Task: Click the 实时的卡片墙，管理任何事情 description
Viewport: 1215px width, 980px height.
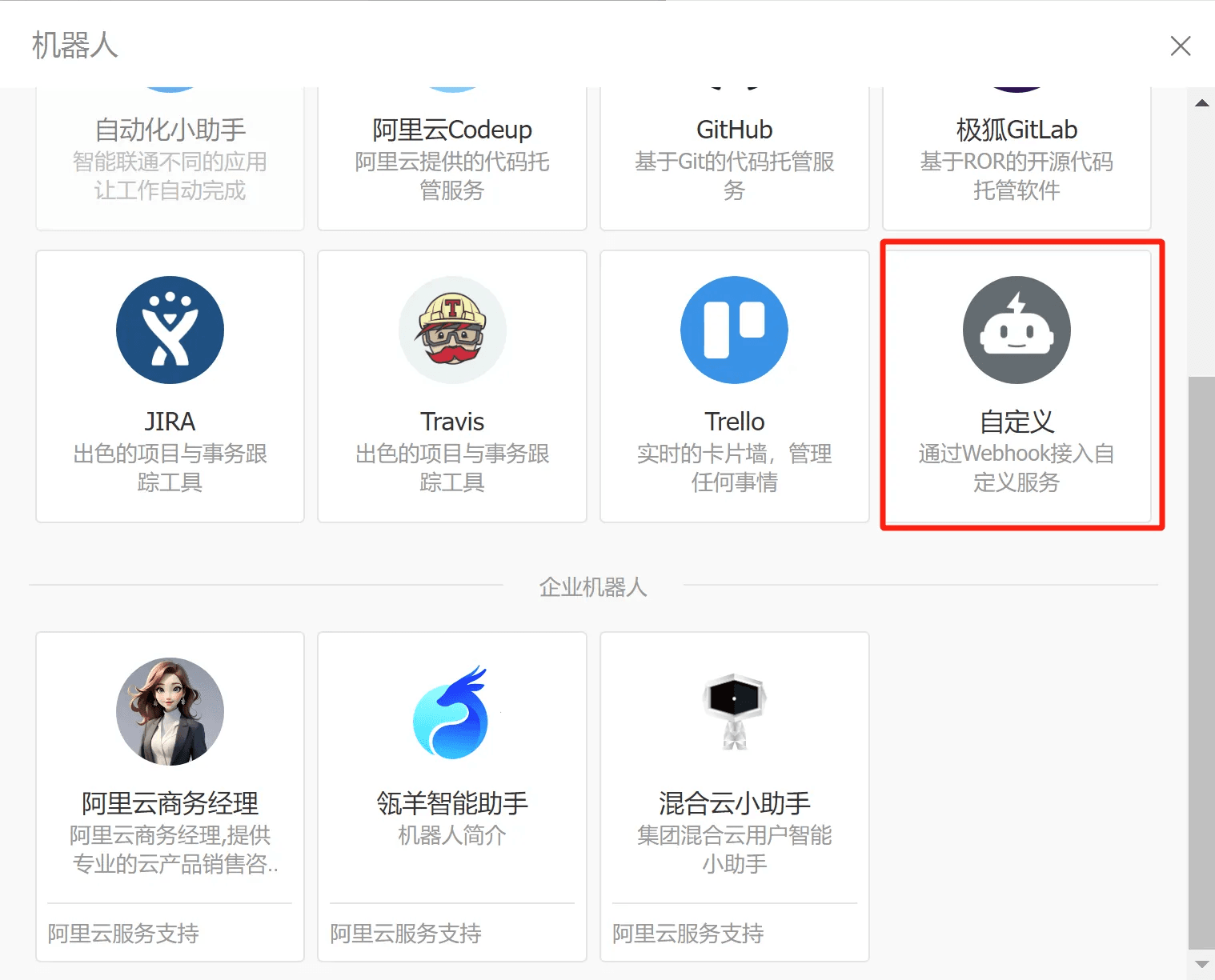Action: pyautogui.click(x=734, y=468)
